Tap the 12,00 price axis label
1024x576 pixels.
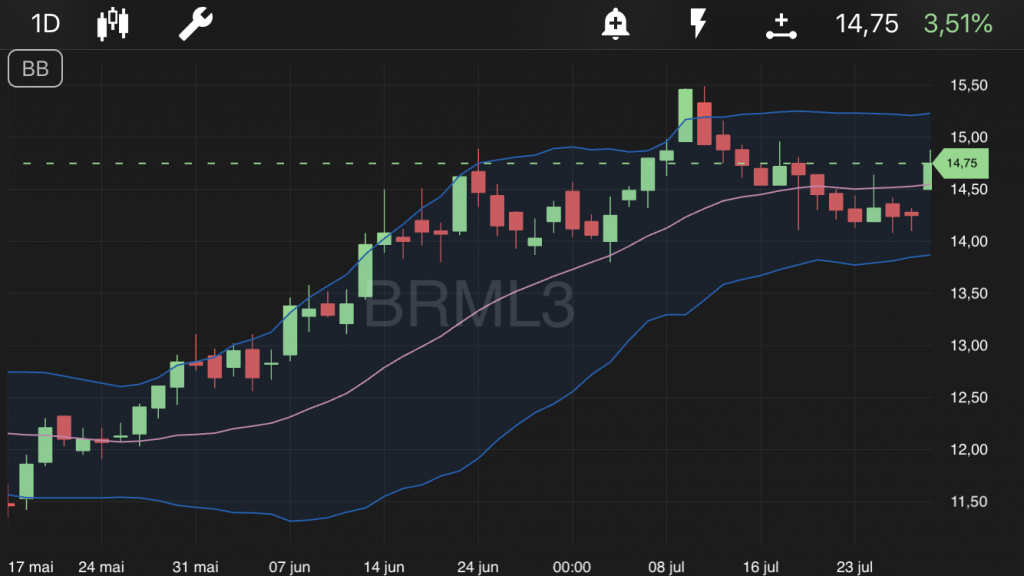point(968,450)
